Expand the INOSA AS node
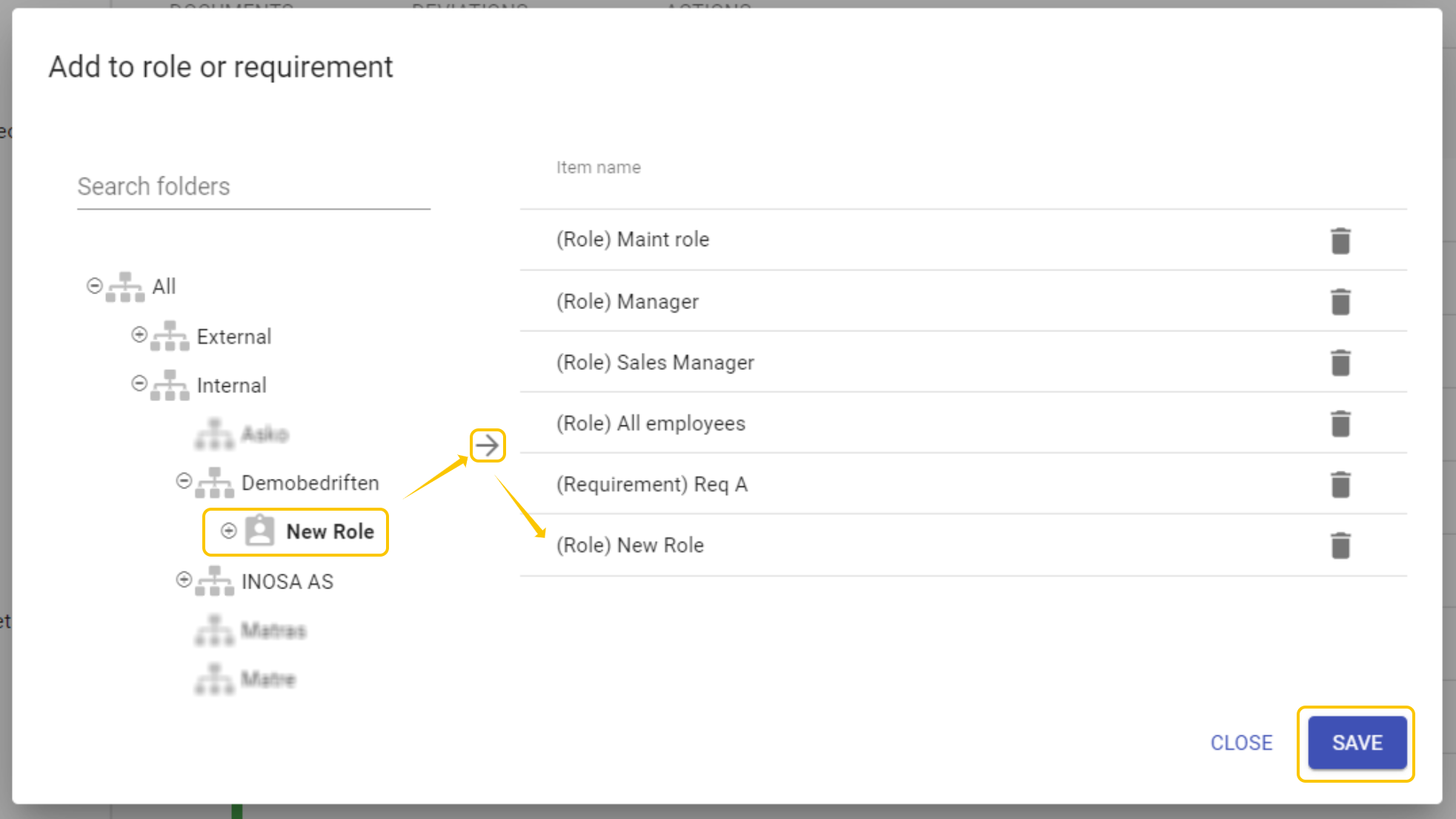The width and height of the screenshot is (1456, 819). (x=184, y=580)
